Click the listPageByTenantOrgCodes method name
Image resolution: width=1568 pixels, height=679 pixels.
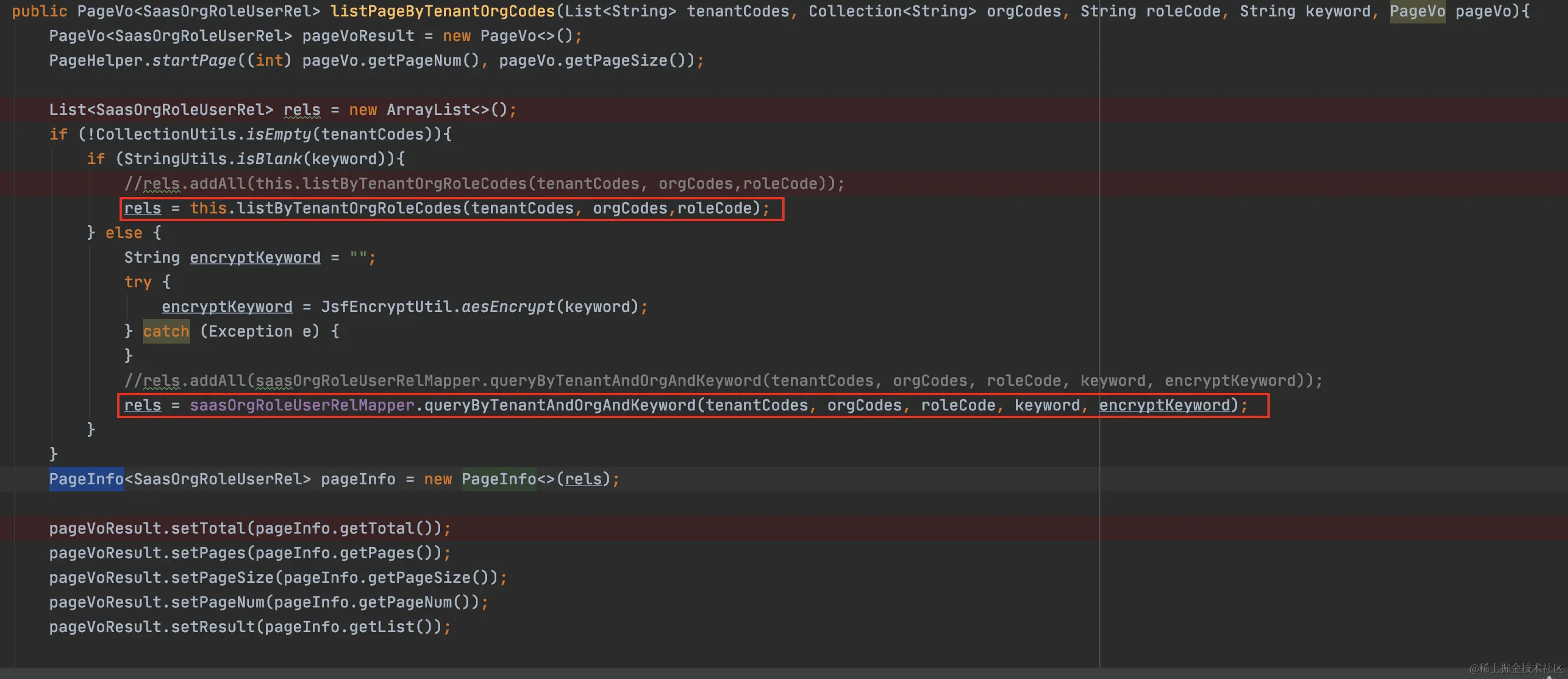click(442, 12)
